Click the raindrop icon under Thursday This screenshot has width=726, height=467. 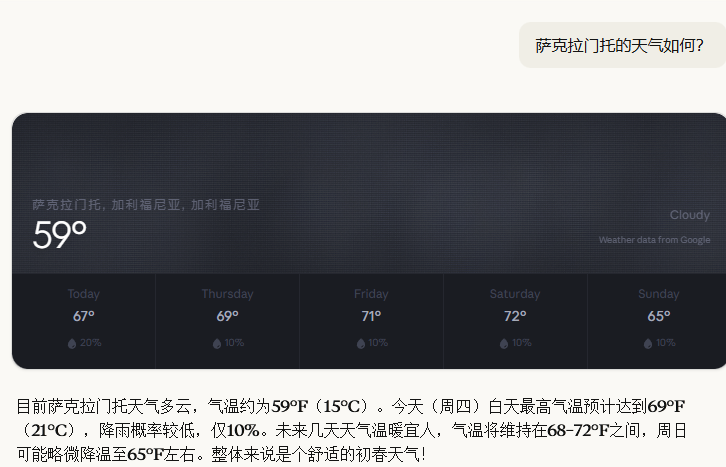tap(216, 343)
